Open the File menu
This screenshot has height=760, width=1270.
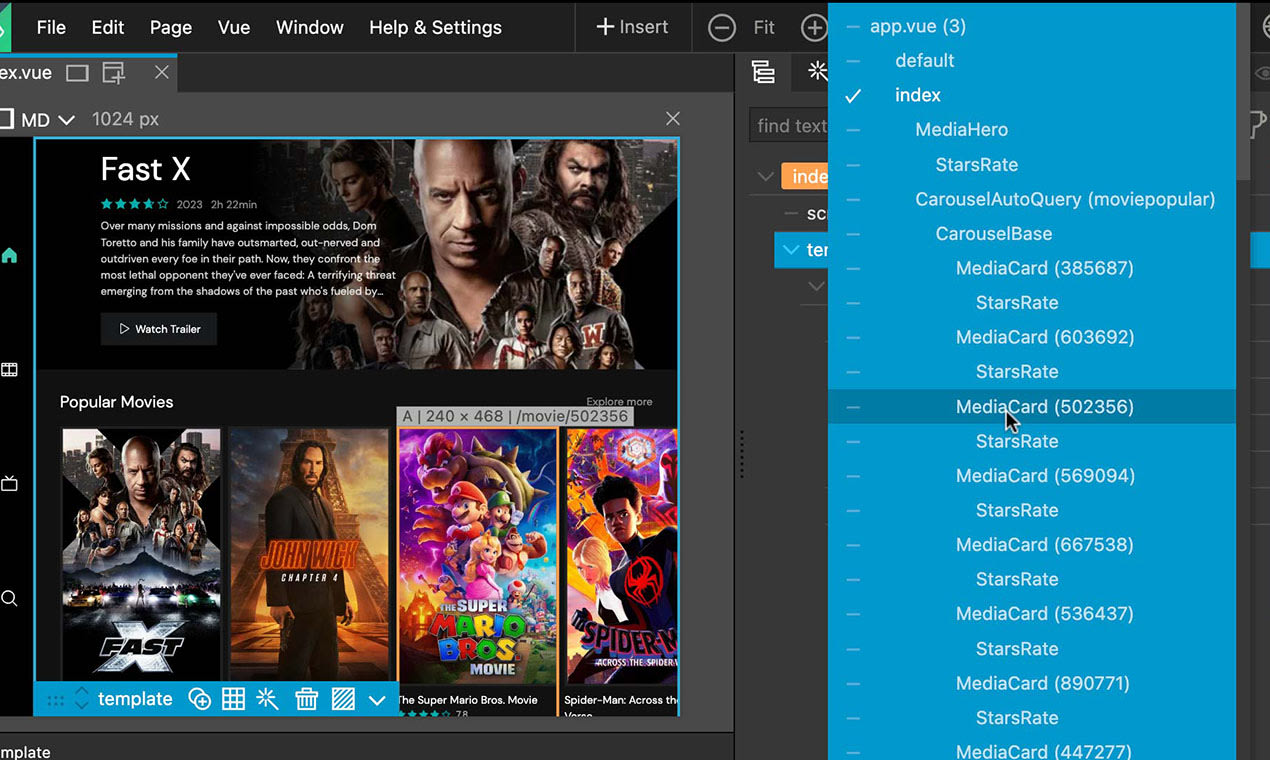point(51,27)
